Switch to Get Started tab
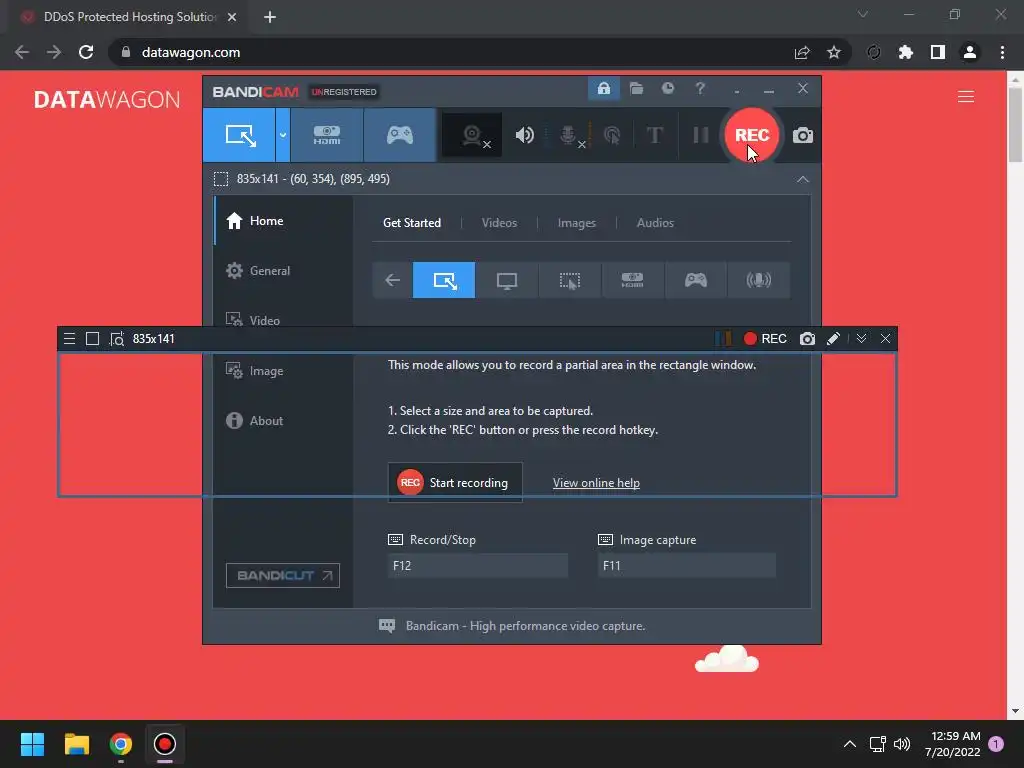Screen dimensions: 1024x768 [411, 223]
